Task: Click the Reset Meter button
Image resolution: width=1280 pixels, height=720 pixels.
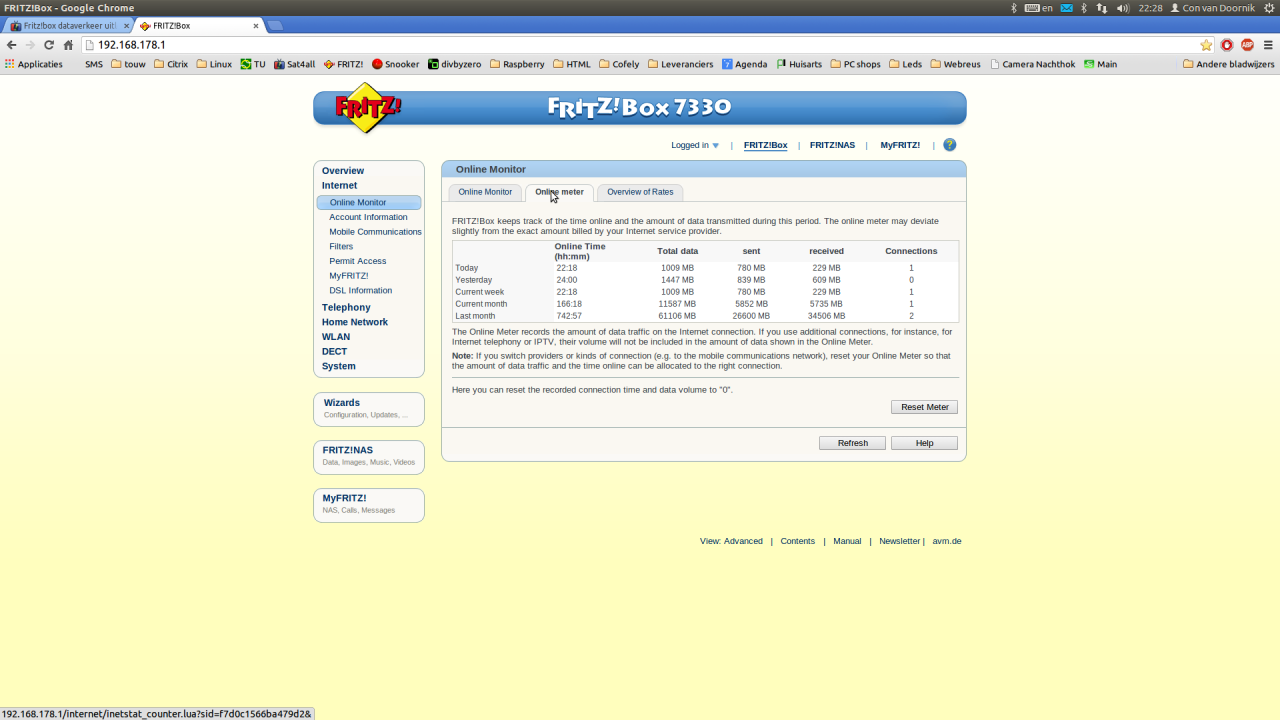Action: point(925,407)
